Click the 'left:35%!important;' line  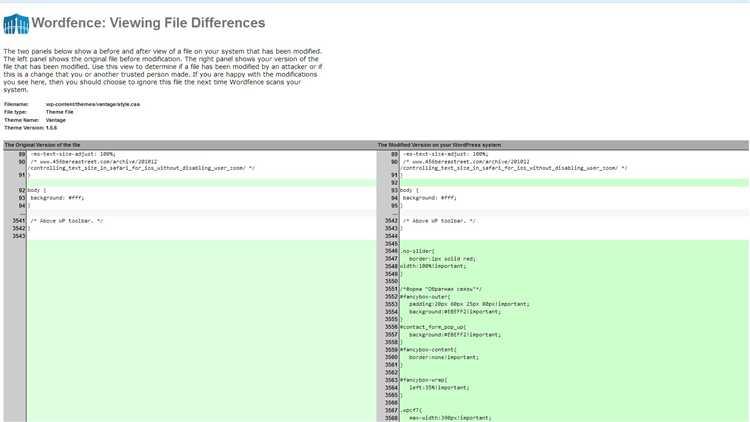[x=439, y=388]
